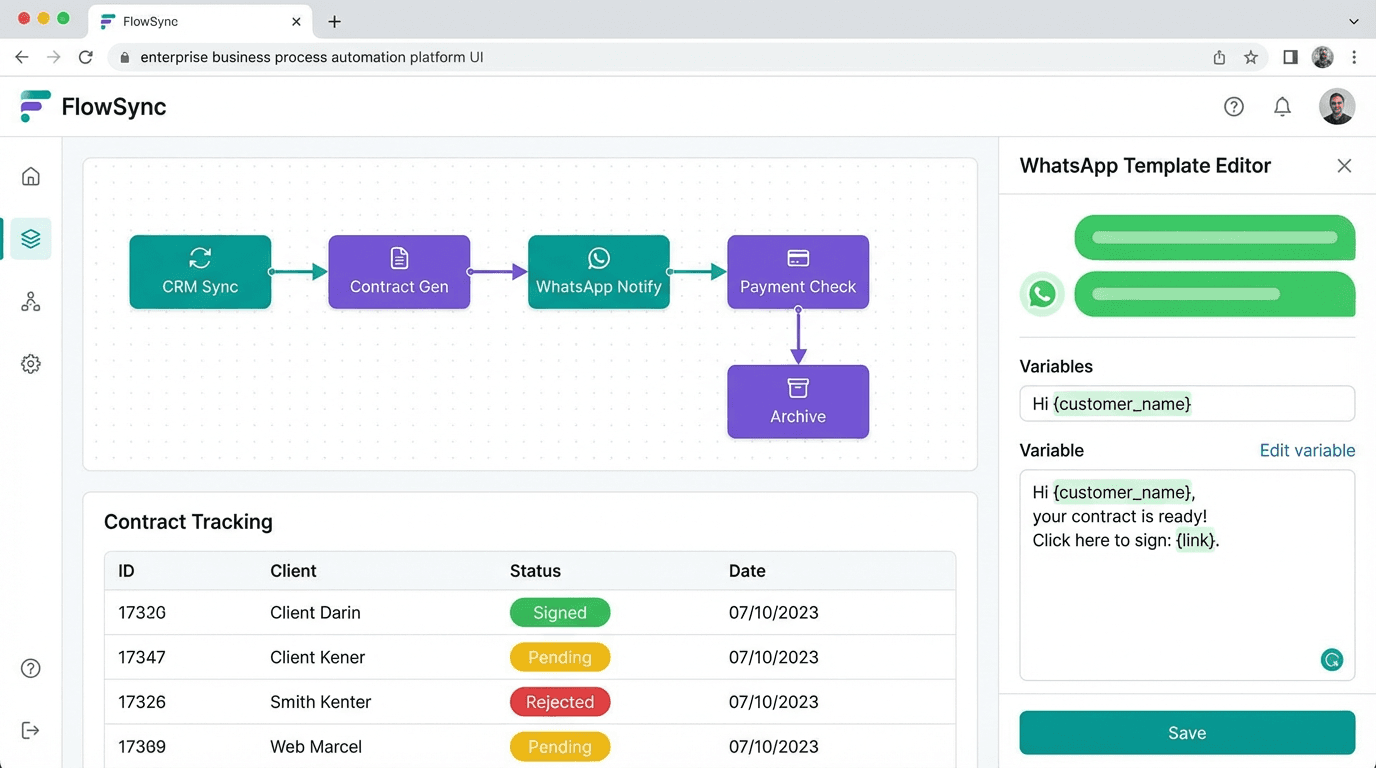Viewport: 1376px width, 768px height.
Task: Select the WhatsApp Notify workflow node
Action: click(598, 272)
